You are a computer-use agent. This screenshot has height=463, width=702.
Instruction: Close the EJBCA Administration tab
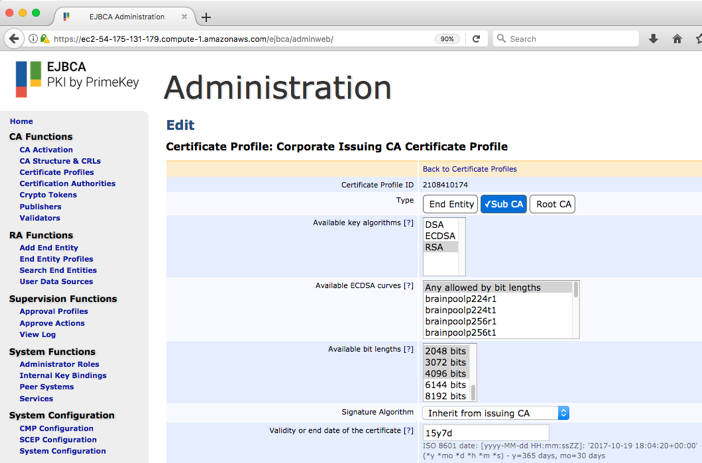(186, 17)
